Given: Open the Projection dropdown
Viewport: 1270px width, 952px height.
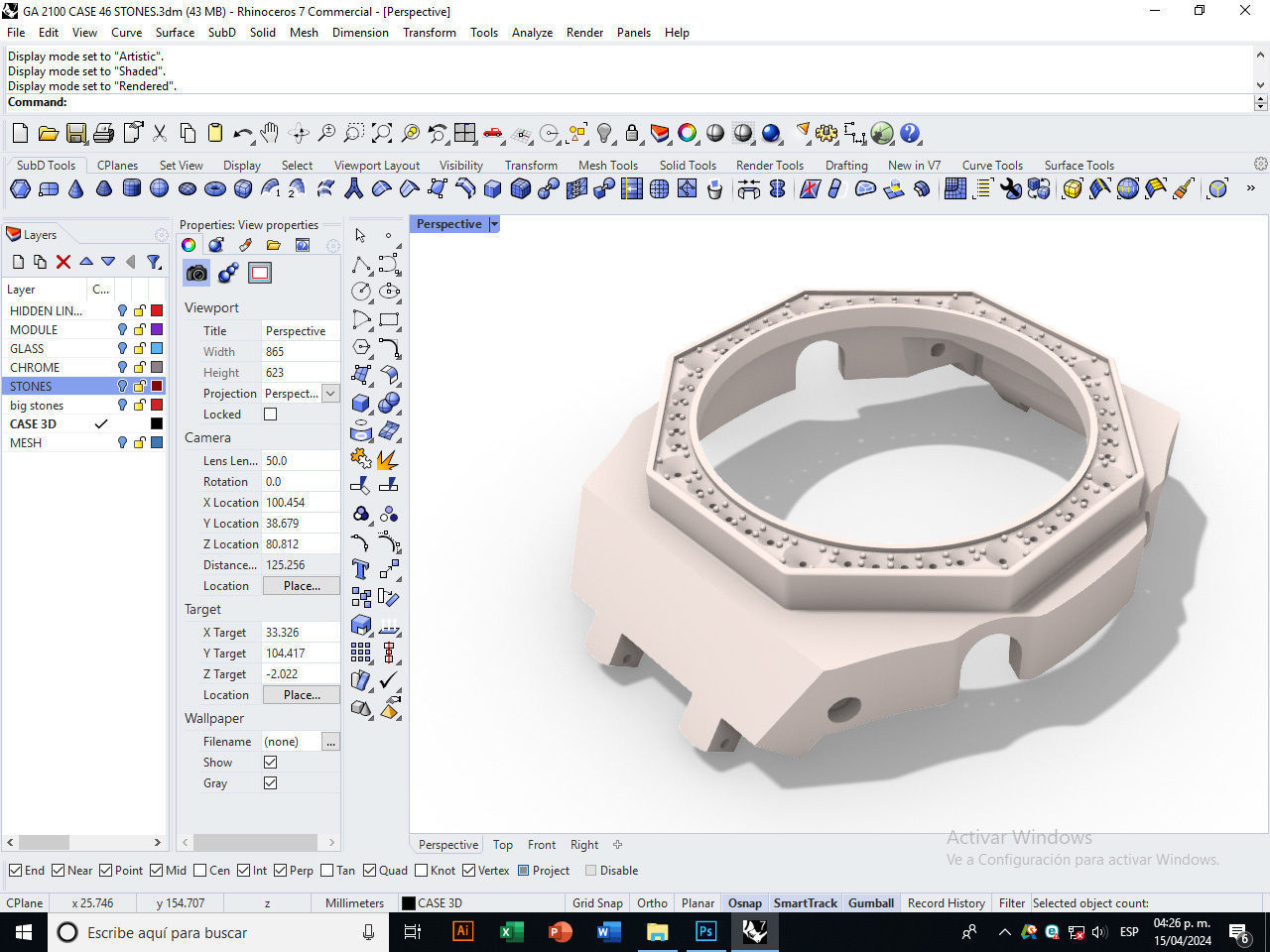Looking at the screenshot, I should 330,394.
